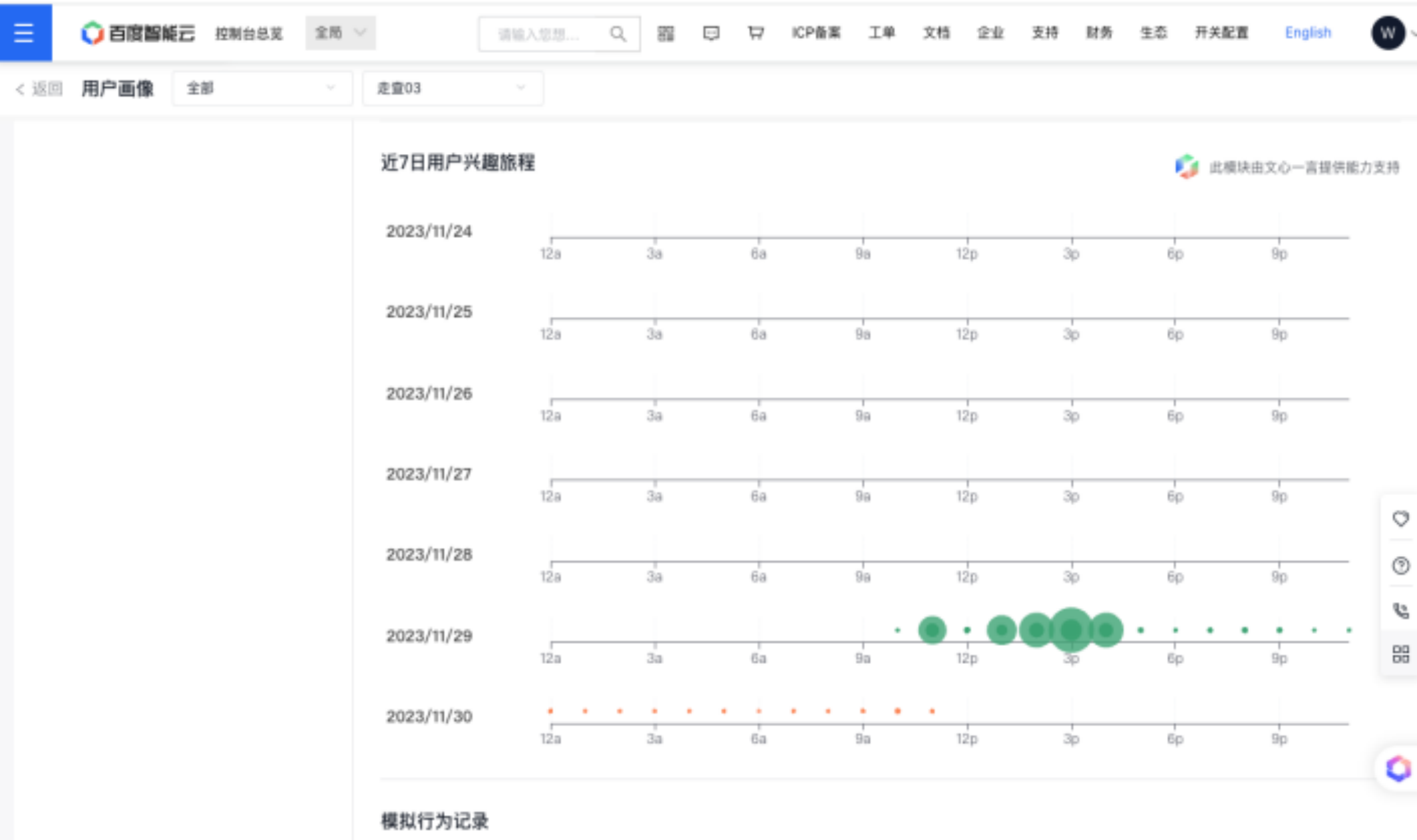1417x840 pixels.
Task: Click the 用户画像 page title
Action: coord(117,89)
